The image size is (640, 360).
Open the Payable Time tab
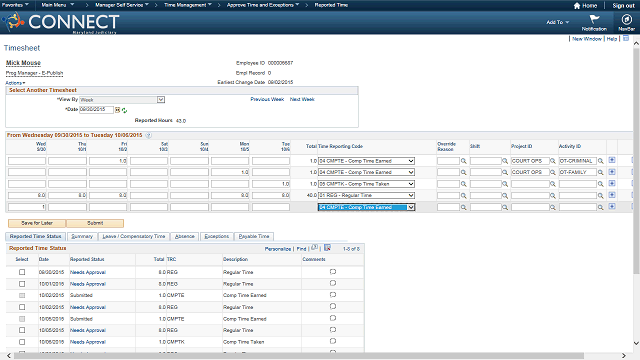254,236
